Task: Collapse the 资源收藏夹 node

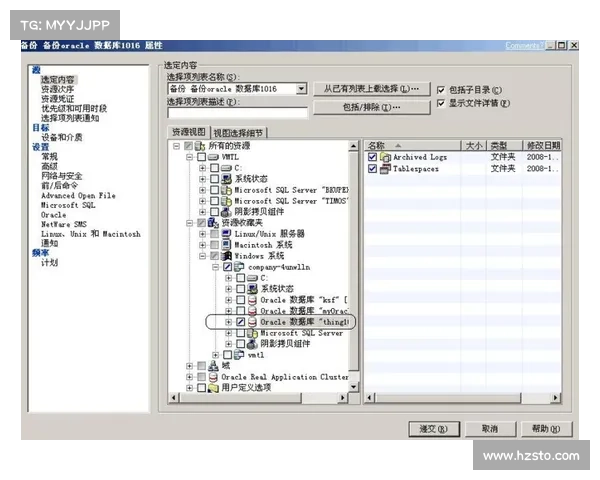Action: point(189,223)
